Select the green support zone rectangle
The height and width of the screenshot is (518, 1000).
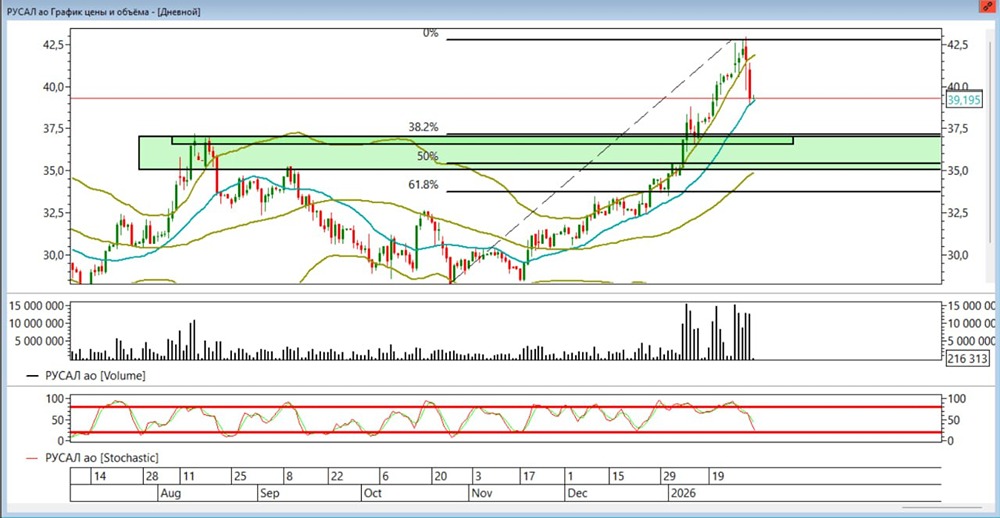(x=540, y=152)
